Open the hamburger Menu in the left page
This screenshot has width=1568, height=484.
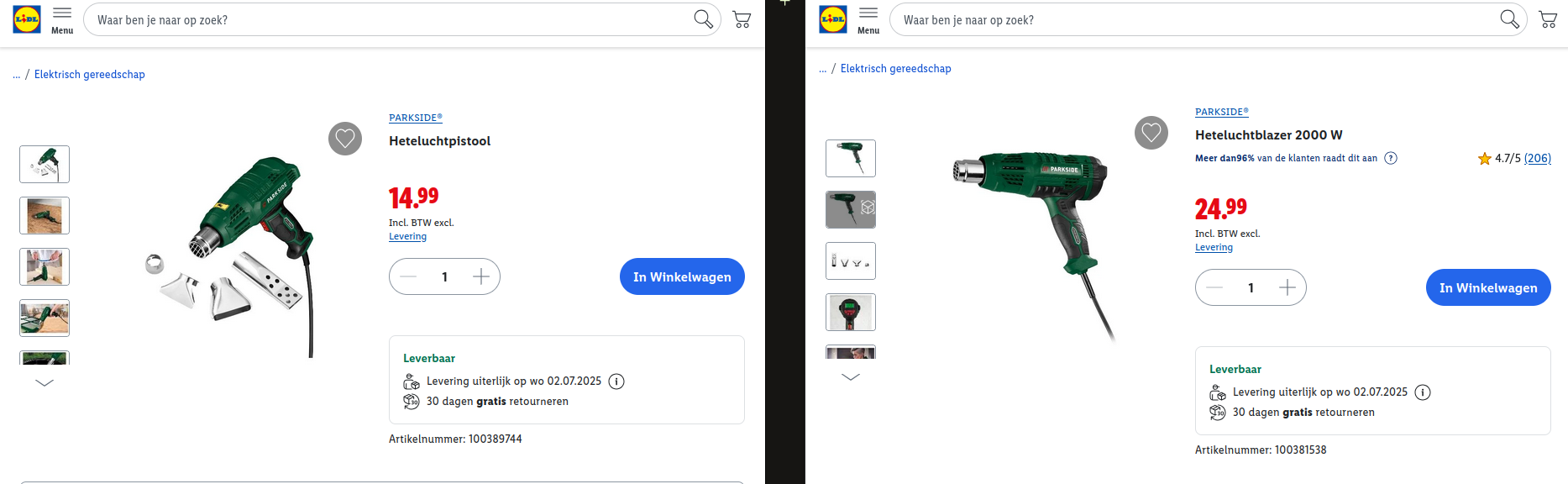point(62,20)
